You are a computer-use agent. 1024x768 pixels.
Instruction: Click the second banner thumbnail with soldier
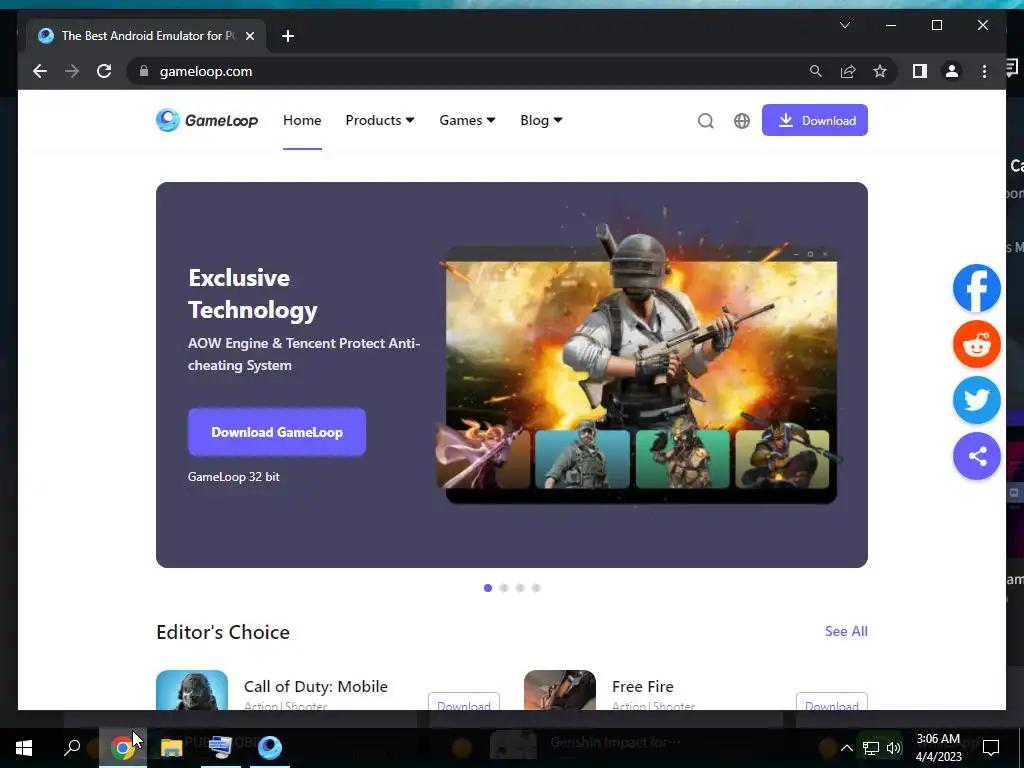tap(582, 459)
